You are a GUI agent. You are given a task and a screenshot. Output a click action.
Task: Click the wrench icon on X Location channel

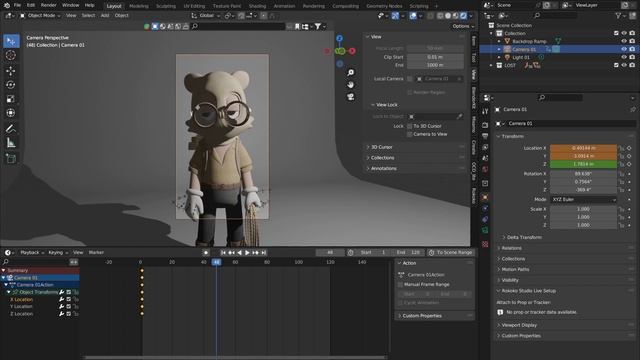[62, 299]
